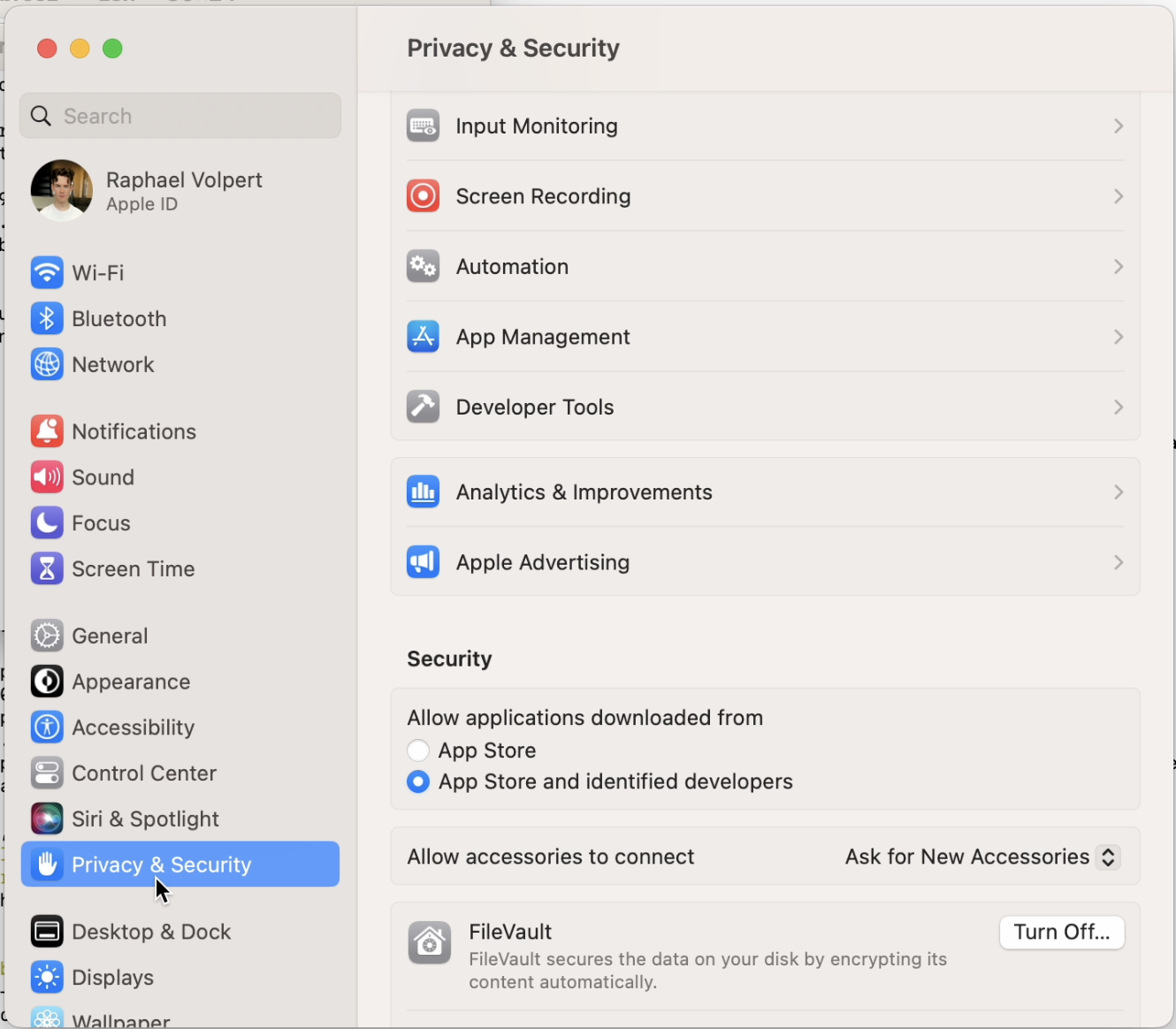Click the Privacy & Security window title

(513, 48)
